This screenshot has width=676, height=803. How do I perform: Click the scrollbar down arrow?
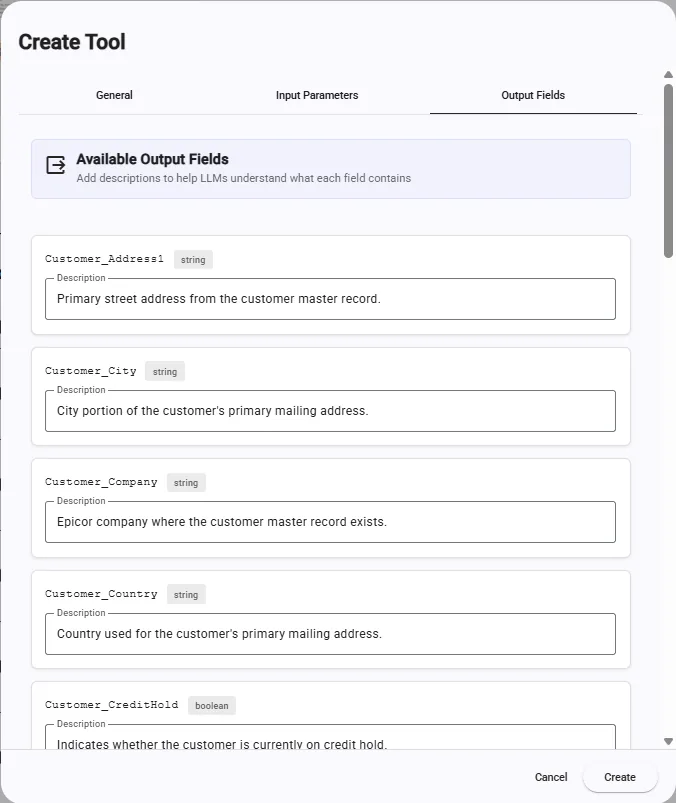[668, 741]
